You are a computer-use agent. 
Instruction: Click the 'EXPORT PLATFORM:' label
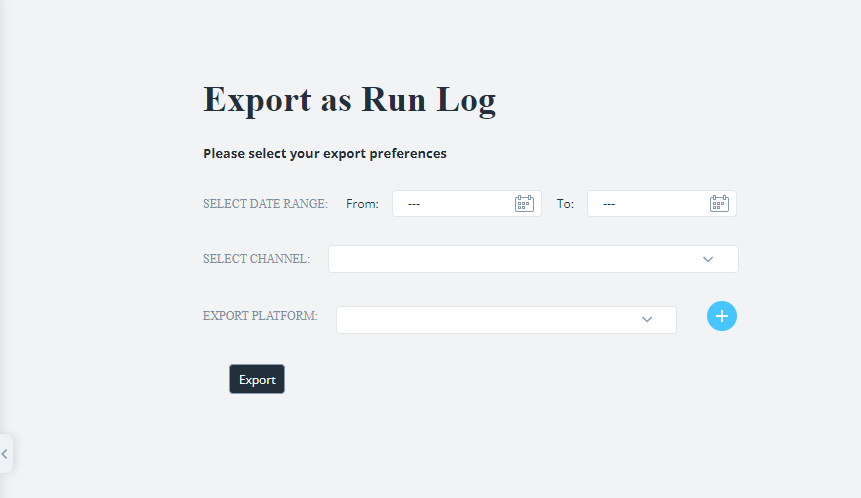[260, 316]
